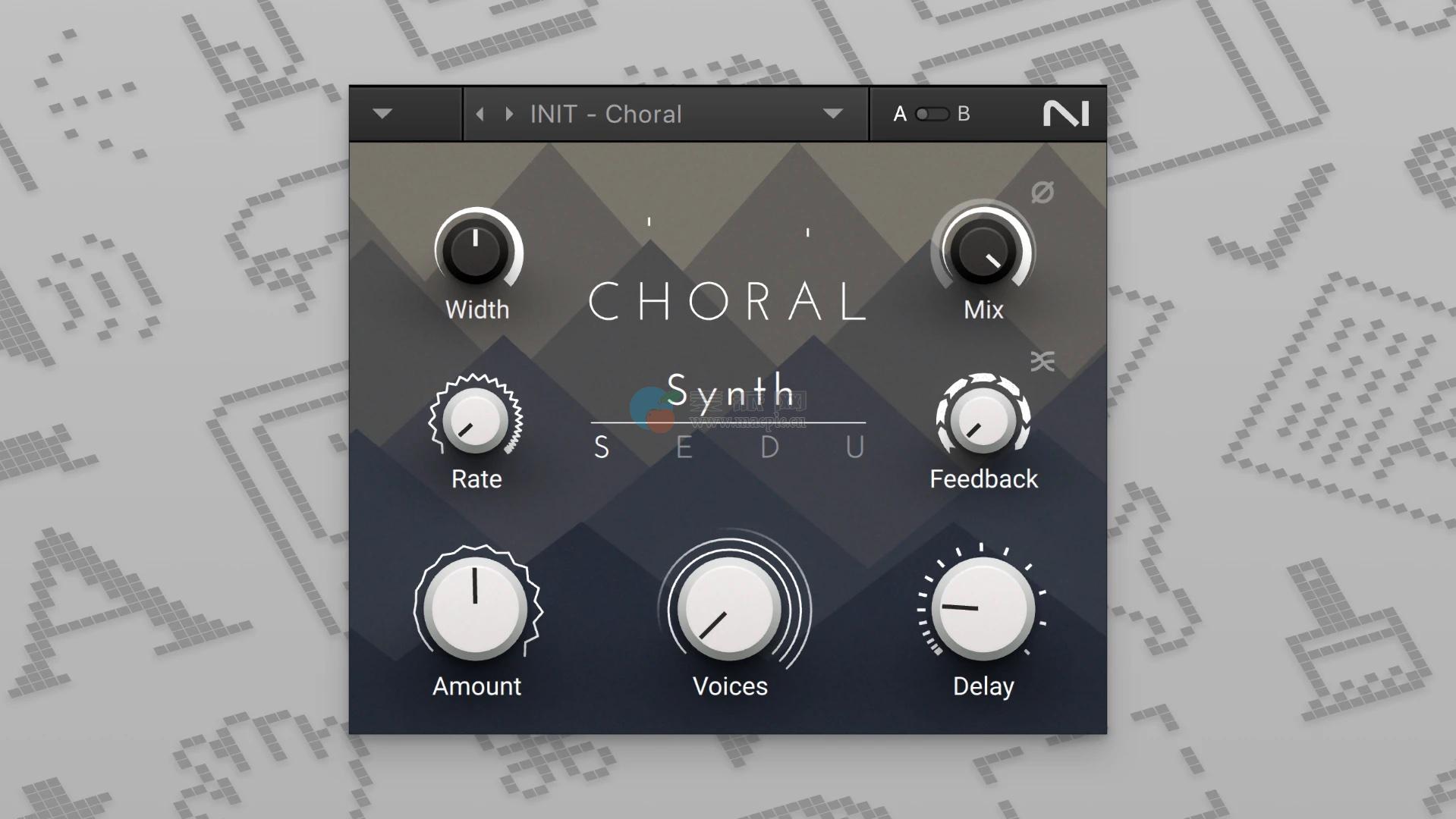Click the Feedback knob
This screenshot has height=819, width=1456.
[983, 420]
